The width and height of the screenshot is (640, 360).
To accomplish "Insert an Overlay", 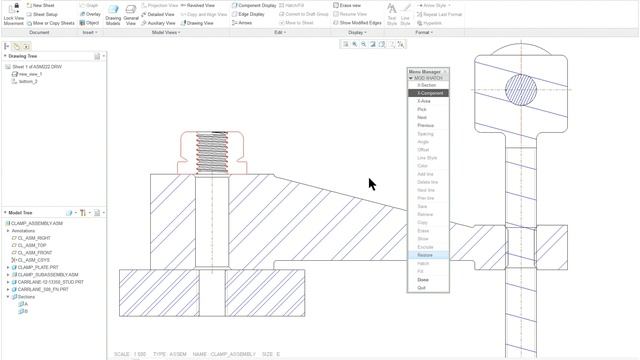I will pyautogui.click(x=90, y=14).
